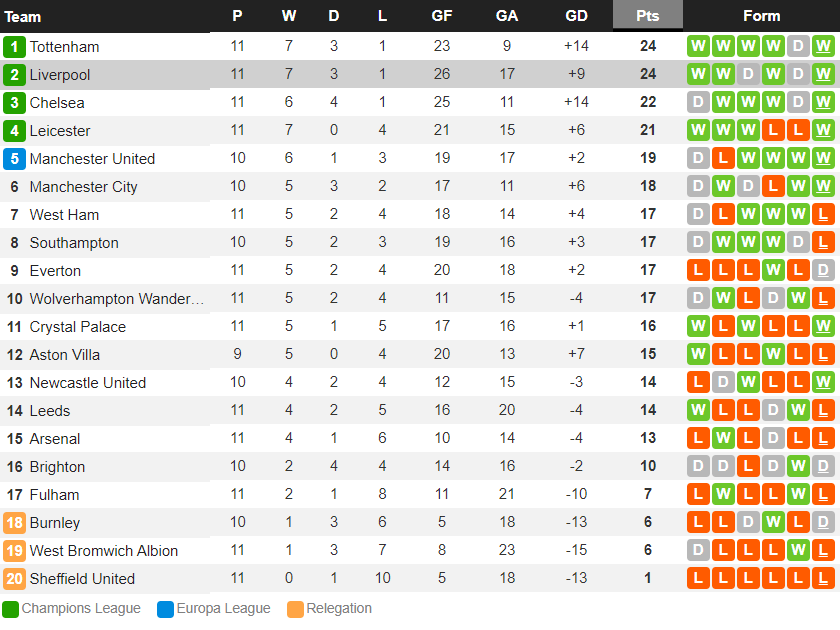The image size is (840, 630).
Task: Open the West Bromwich Albion team link
Action: (x=104, y=551)
